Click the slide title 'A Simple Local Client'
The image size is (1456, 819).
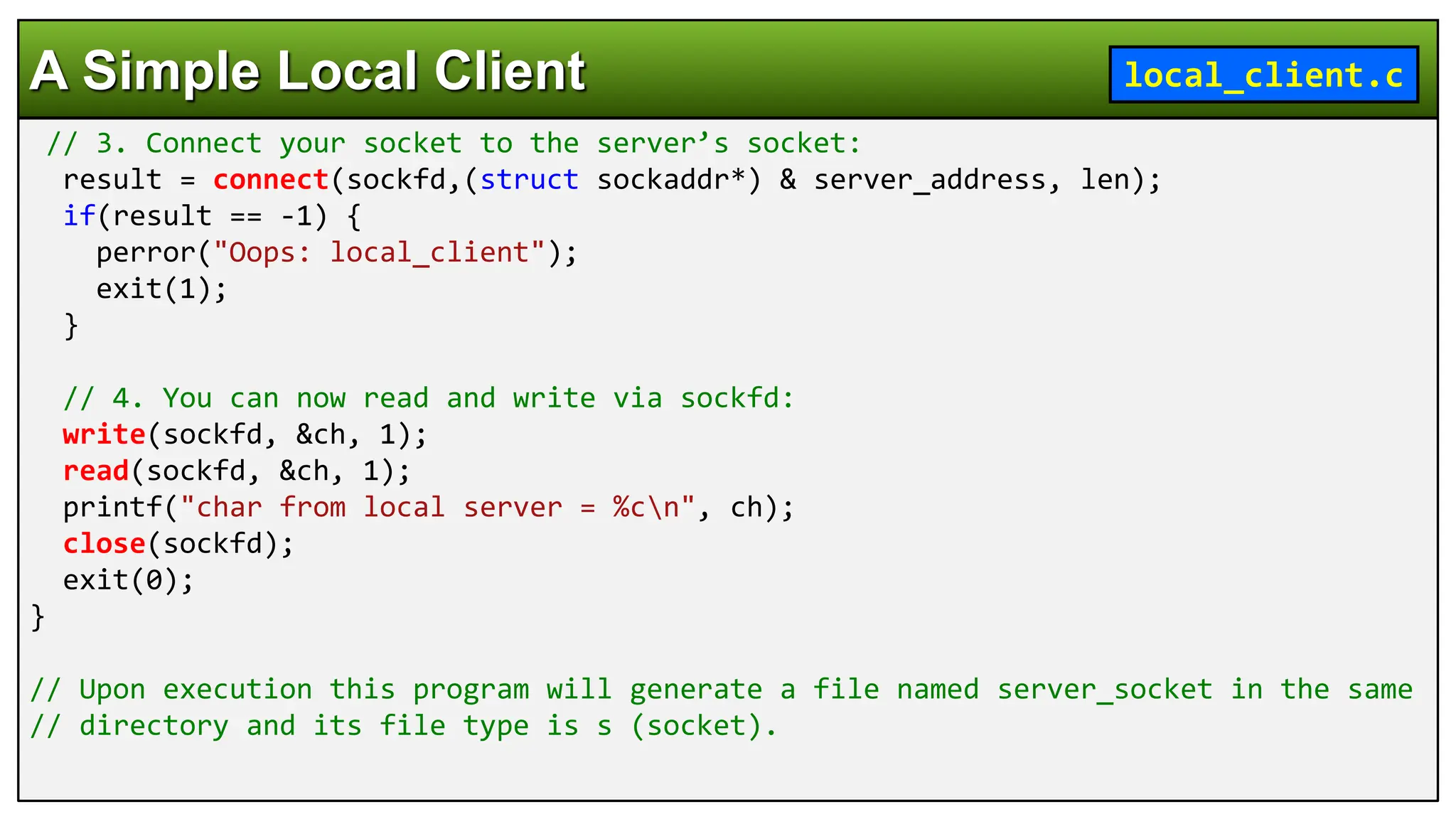(x=308, y=71)
